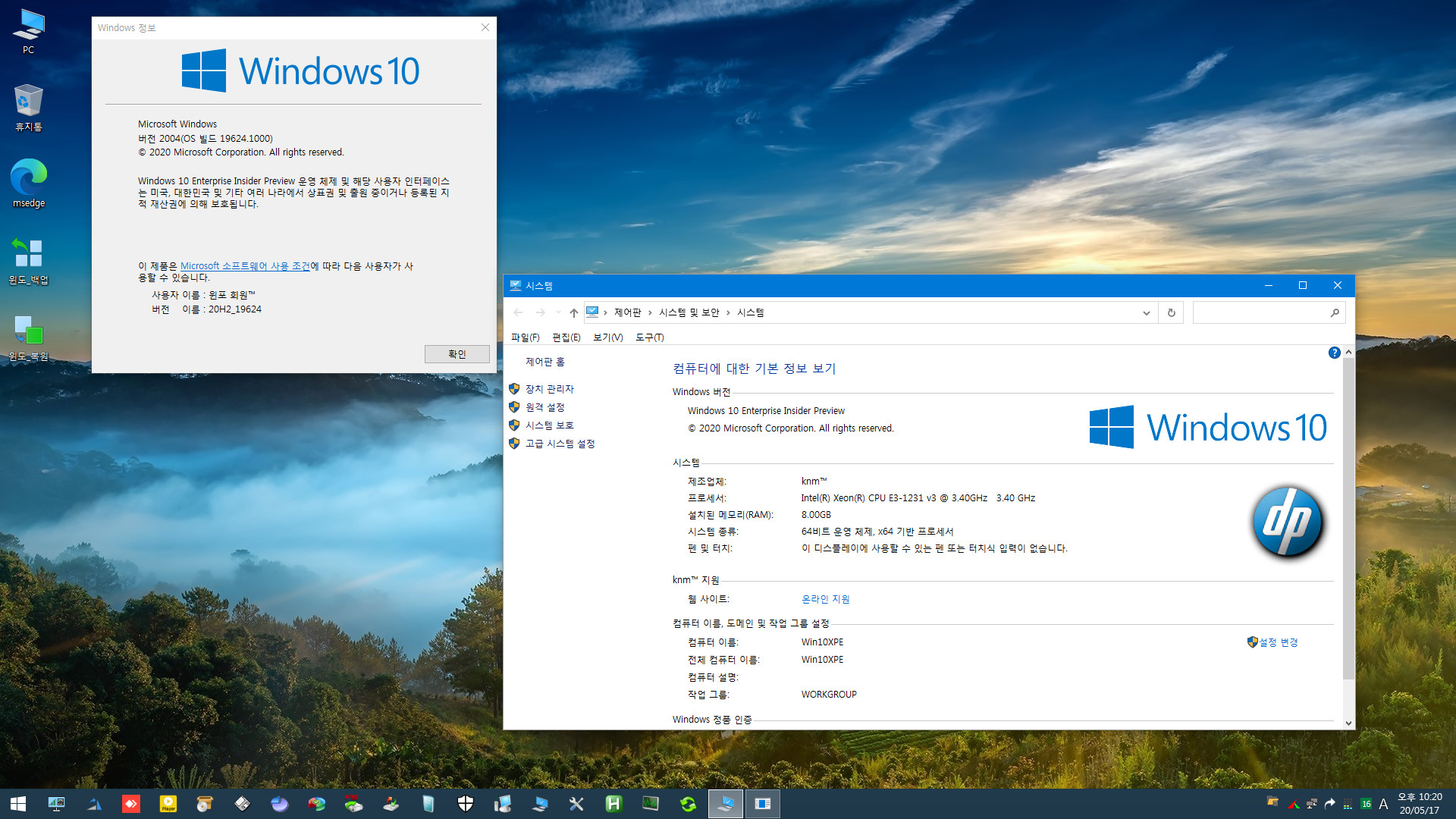Toggle the IME input mode A indicator
The height and width of the screenshot is (819, 1456).
pos(1383,804)
